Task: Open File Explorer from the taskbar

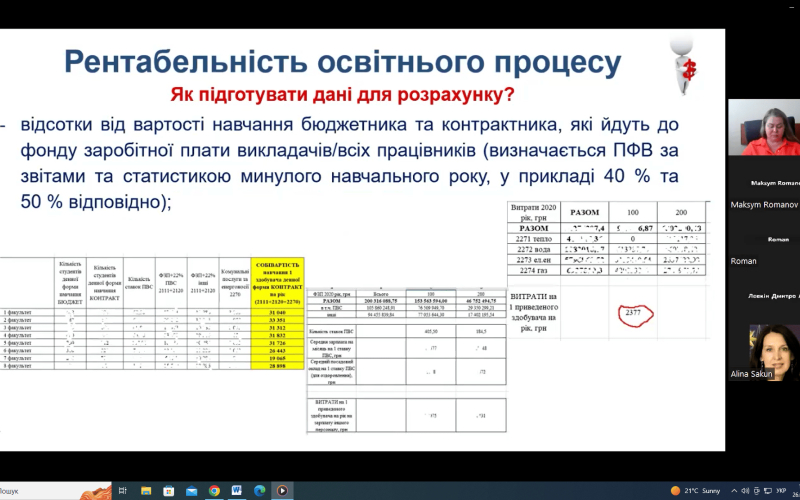Action: pyautogui.click(x=145, y=491)
